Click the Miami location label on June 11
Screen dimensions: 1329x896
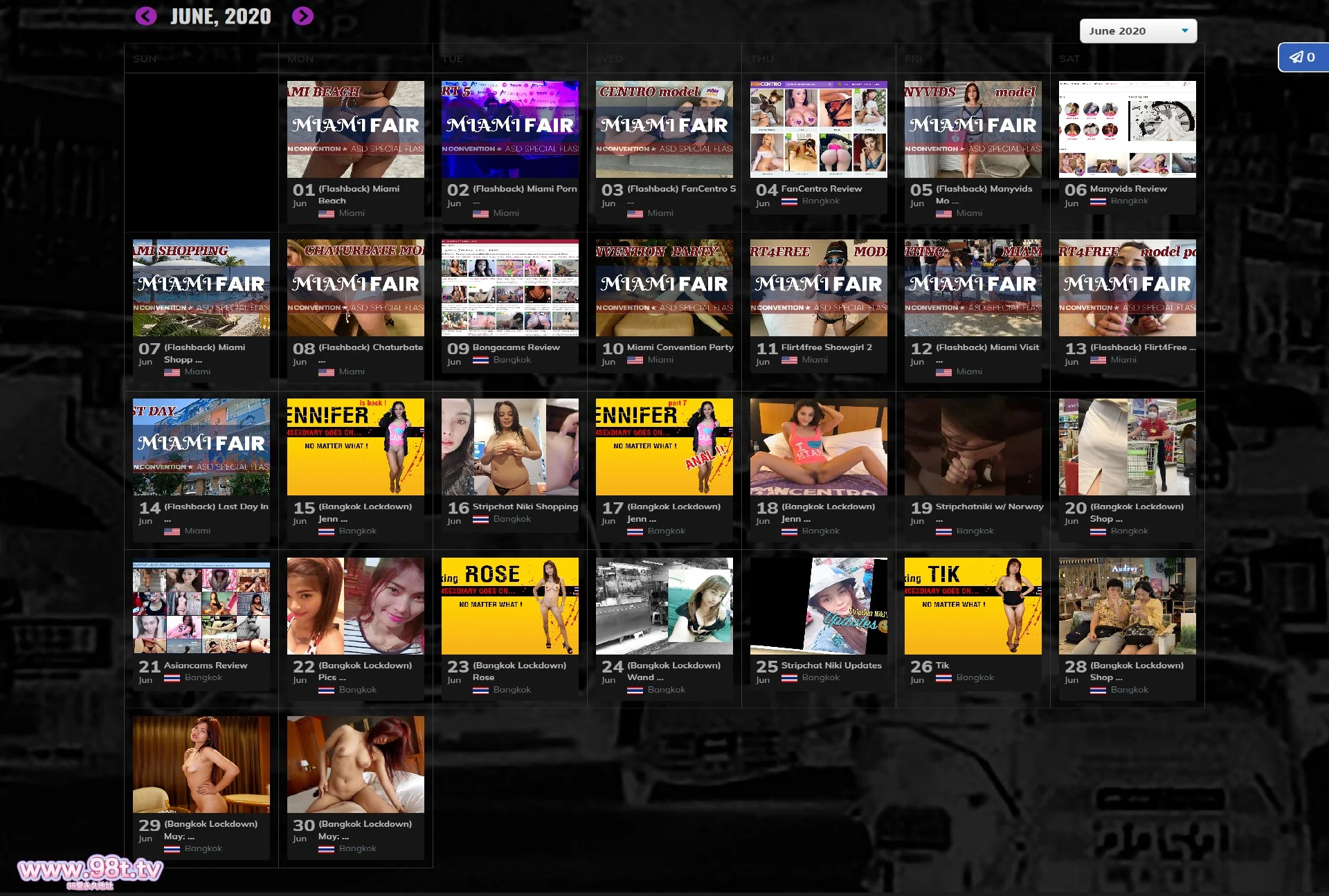point(815,360)
